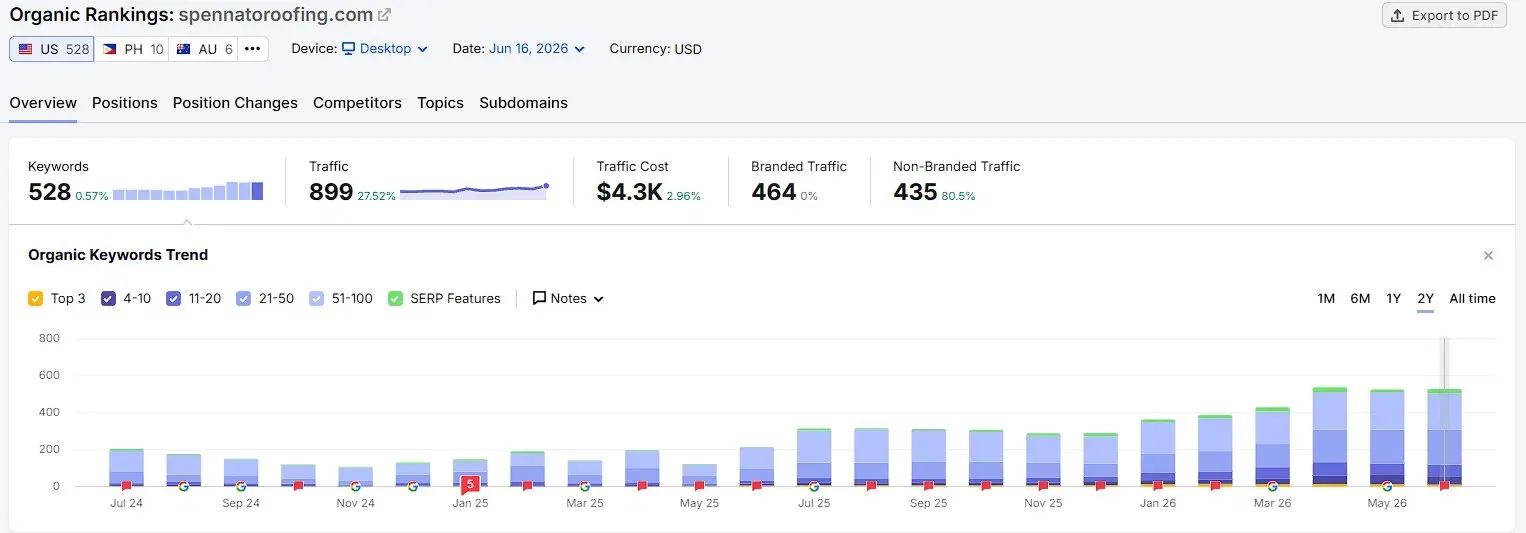This screenshot has width=1526, height=533.
Task: Click red flag between Nov 25 and Jan 26
Action: pyautogui.click(x=1100, y=486)
